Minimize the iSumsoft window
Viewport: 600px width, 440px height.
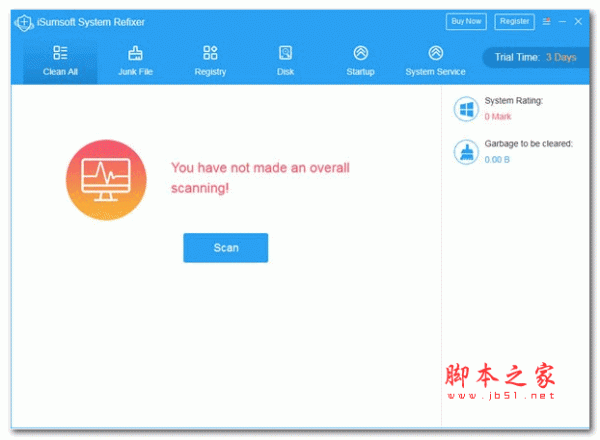tap(562, 22)
